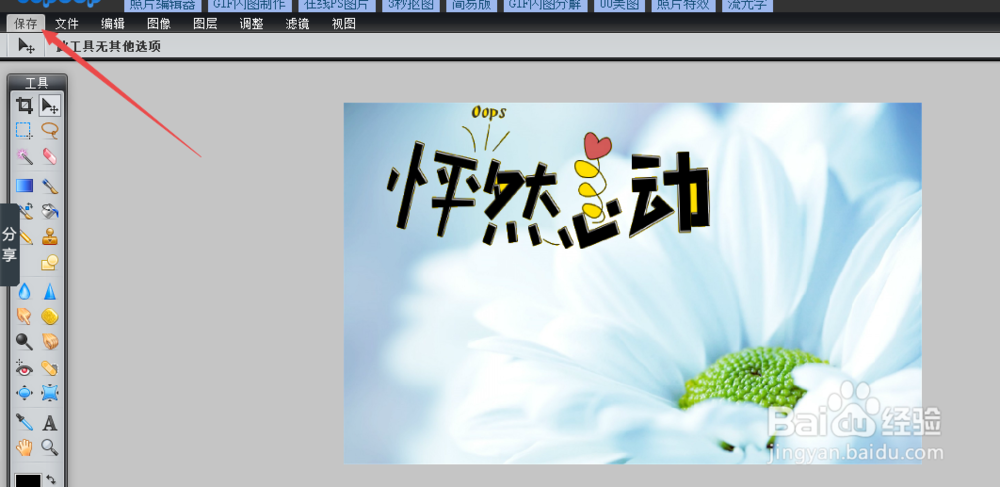This screenshot has height=487, width=1000.
Task: Select the Hand pan tool
Action: pos(24,447)
